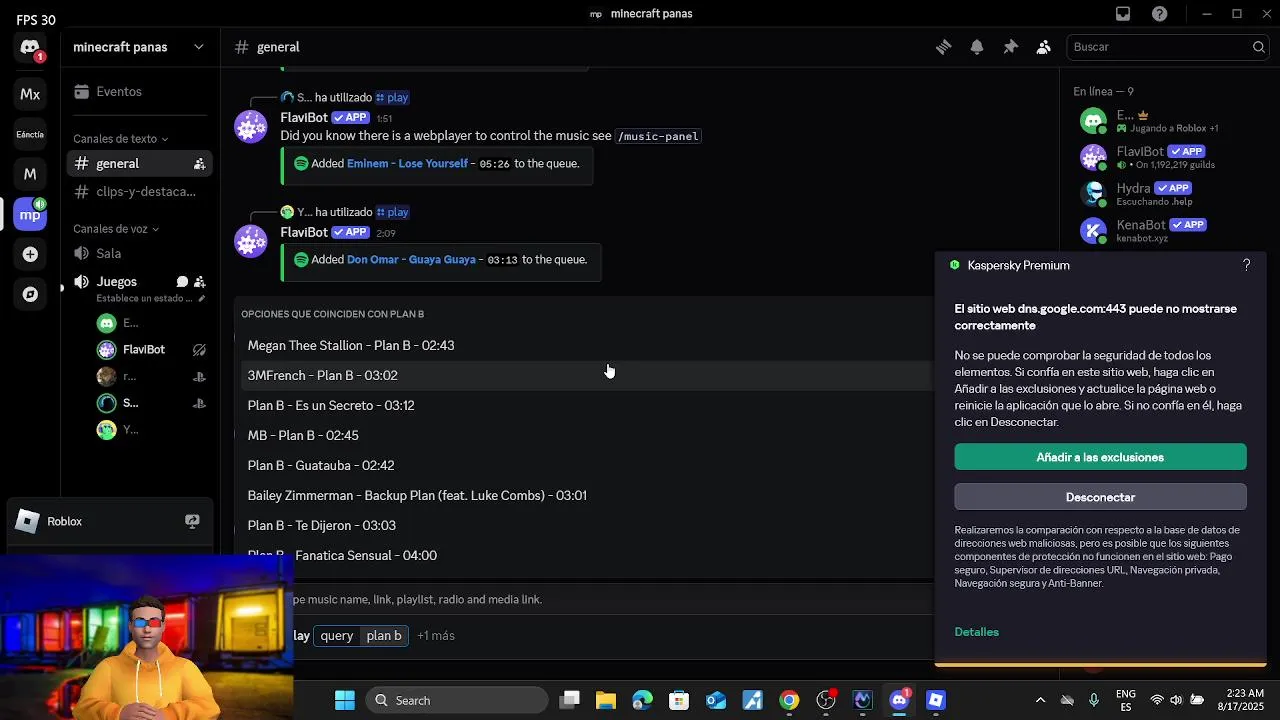Open File Explorer from taskbar
The width and height of the screenshot is (1280, 720).
tap(606, 700)
